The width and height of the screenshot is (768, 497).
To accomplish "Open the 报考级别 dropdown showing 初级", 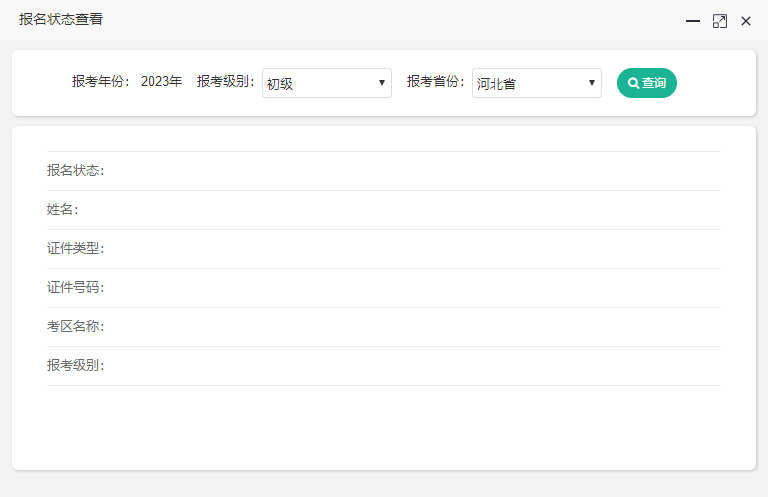I will coord(326,83).
